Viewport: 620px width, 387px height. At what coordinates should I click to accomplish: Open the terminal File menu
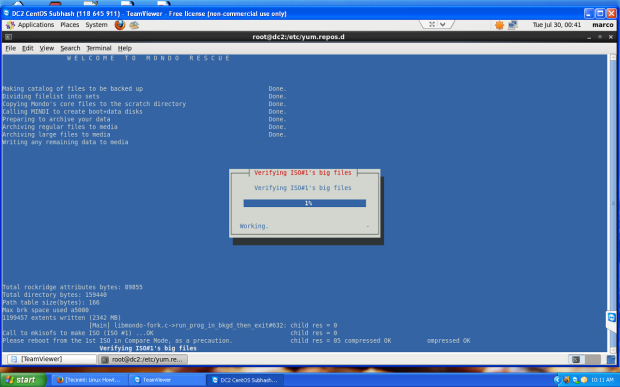coord(11,48)
